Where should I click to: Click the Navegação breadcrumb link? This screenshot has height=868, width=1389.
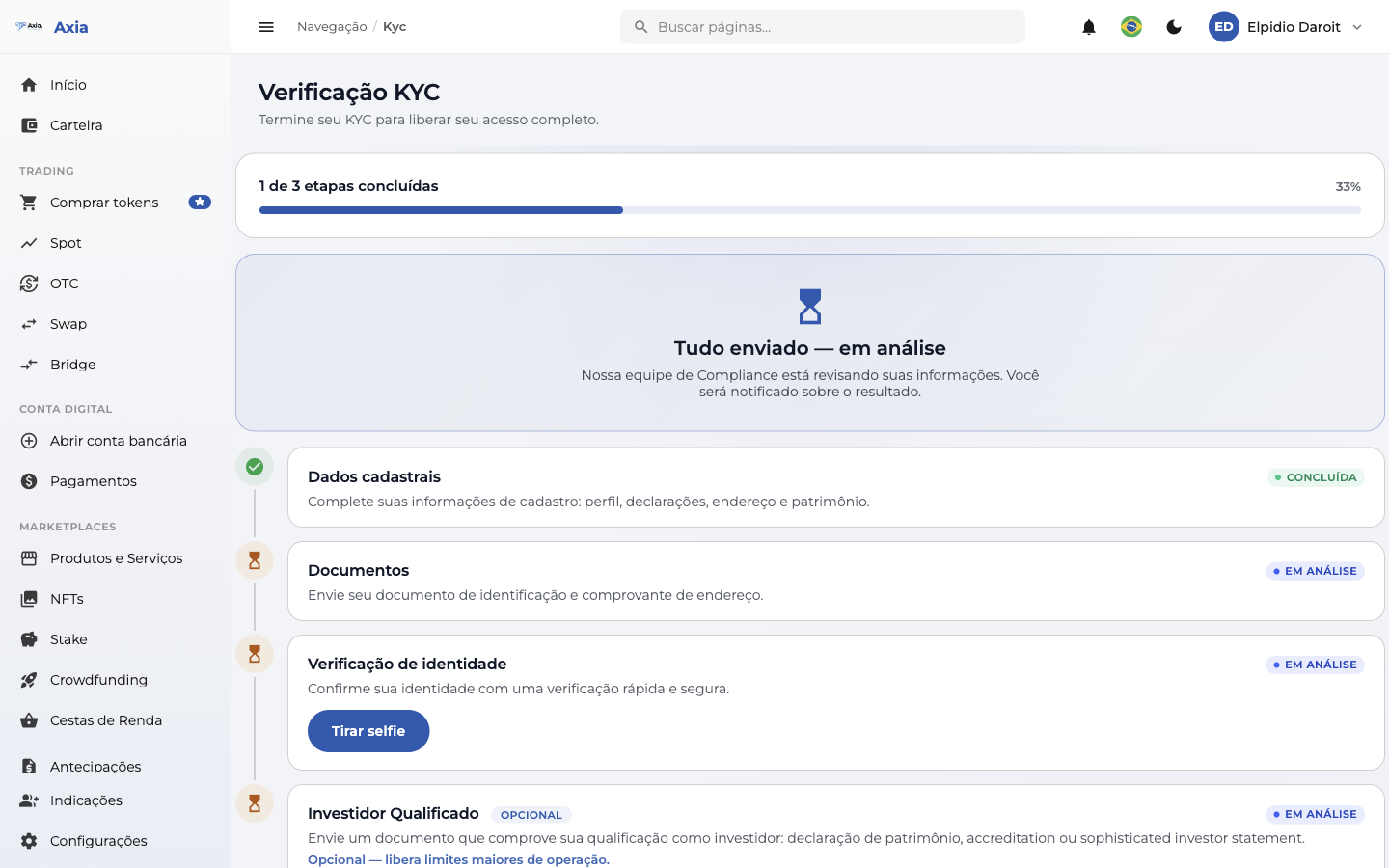332,27
